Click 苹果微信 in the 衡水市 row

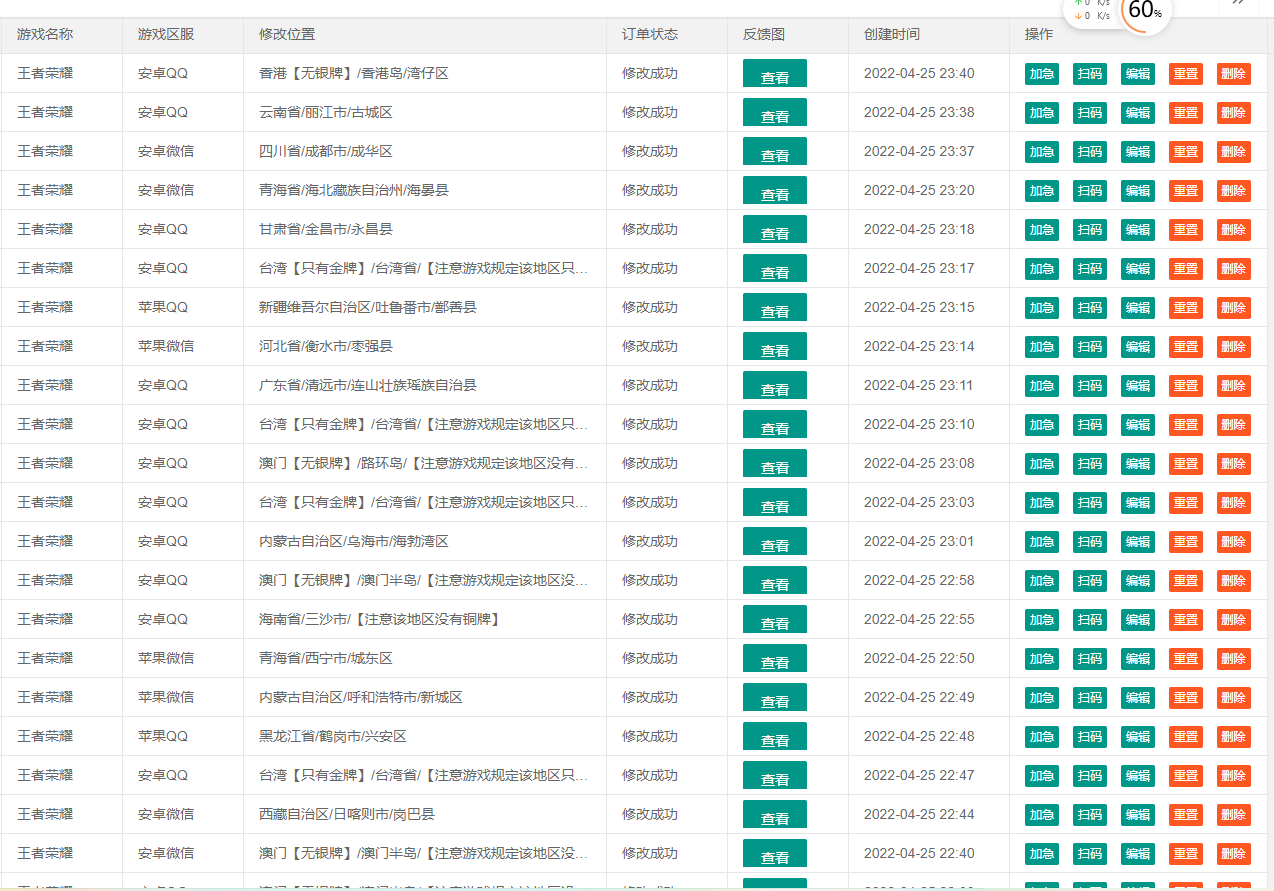[166, 346]
